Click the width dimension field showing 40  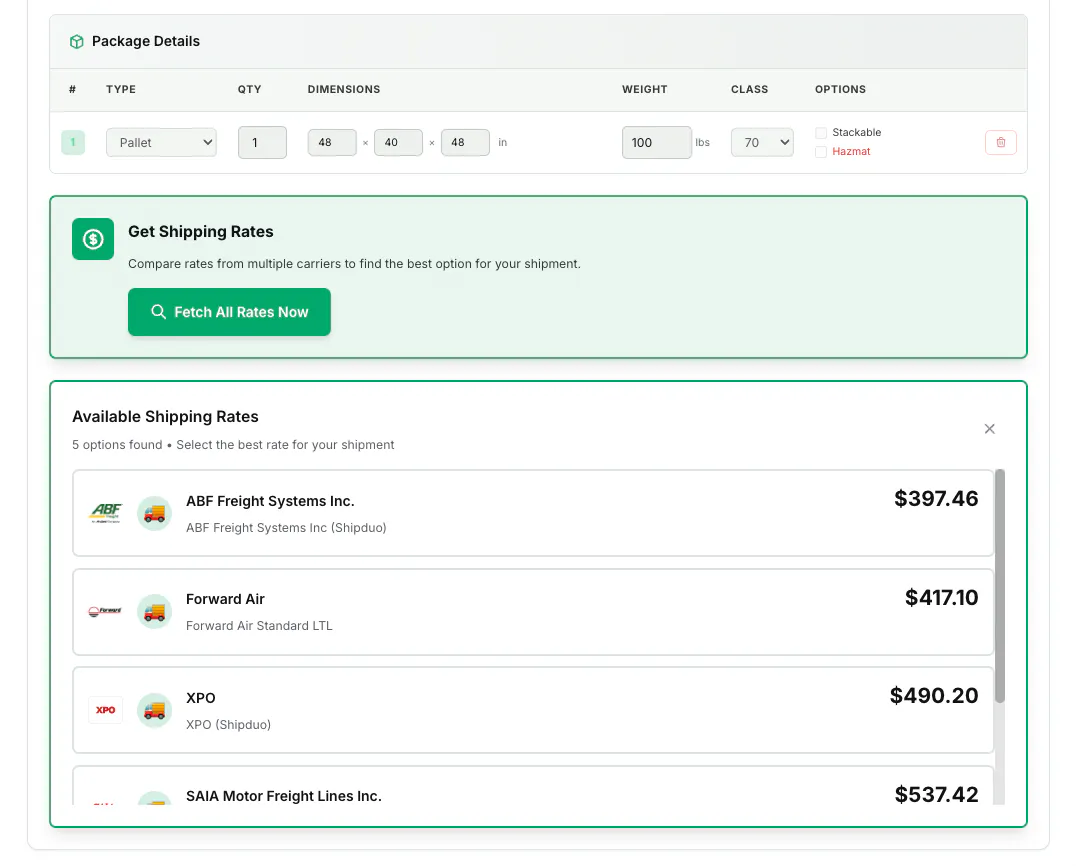[398, 143]
